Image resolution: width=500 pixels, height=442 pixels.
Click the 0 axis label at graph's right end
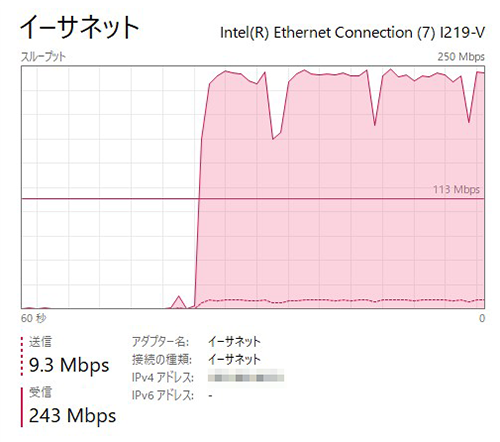tap(482, 318)
